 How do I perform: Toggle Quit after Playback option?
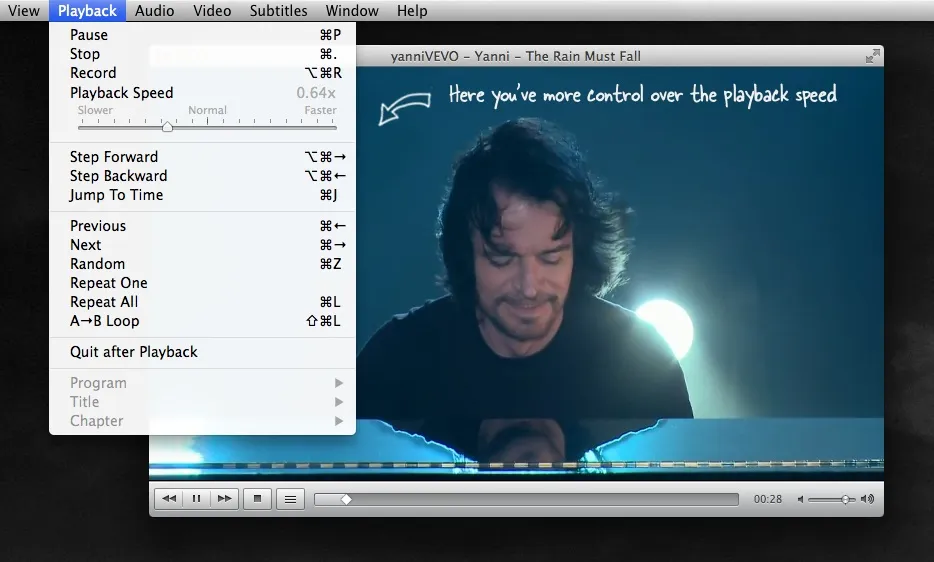click(x=203, y=352)
